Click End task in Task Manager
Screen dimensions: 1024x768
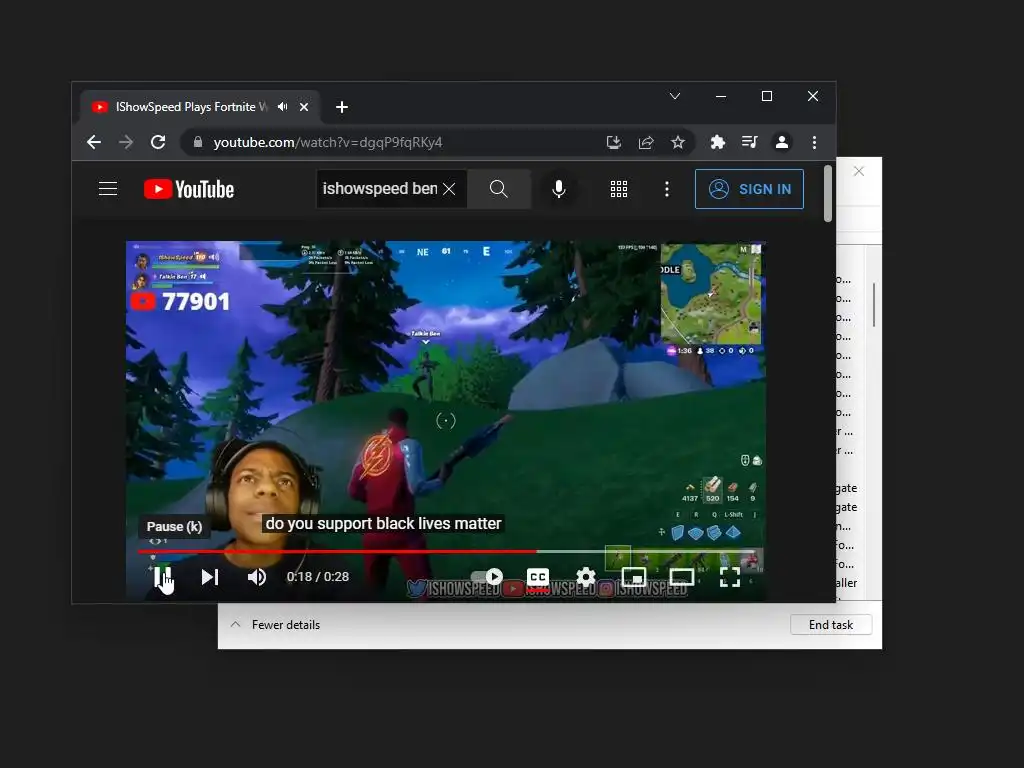coord(831,624)
